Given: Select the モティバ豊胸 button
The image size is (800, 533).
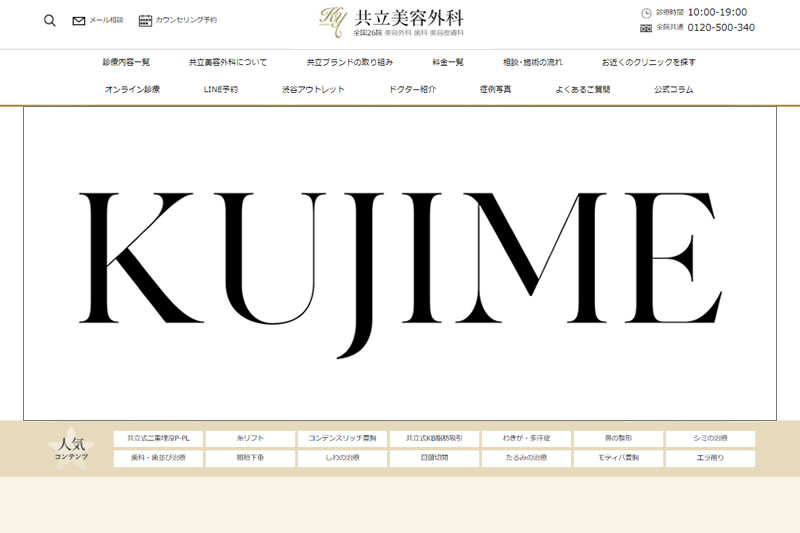Looking at the screenshot, I should point(618,458).
